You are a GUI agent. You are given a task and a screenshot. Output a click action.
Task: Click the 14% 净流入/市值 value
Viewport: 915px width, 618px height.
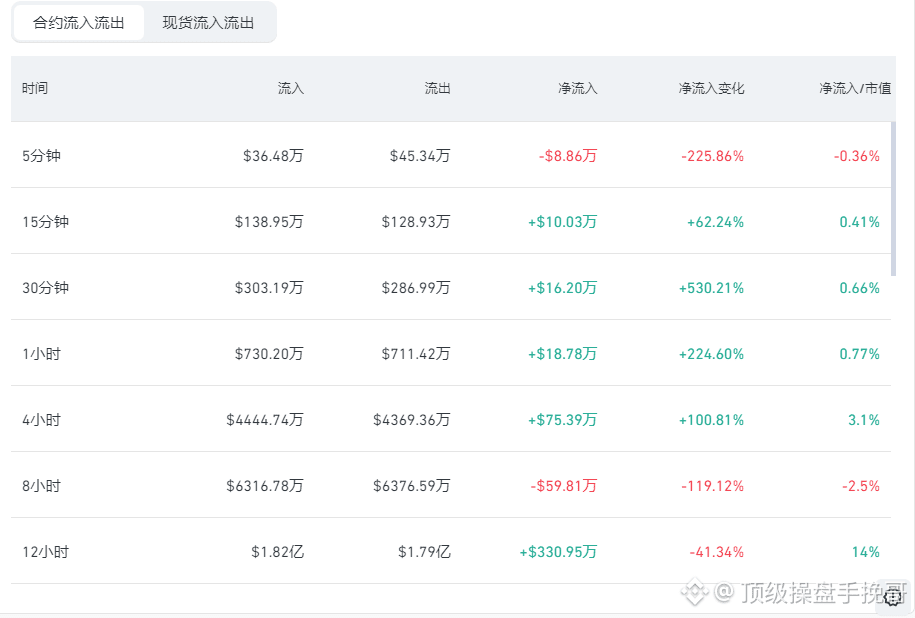click(865, 551)
